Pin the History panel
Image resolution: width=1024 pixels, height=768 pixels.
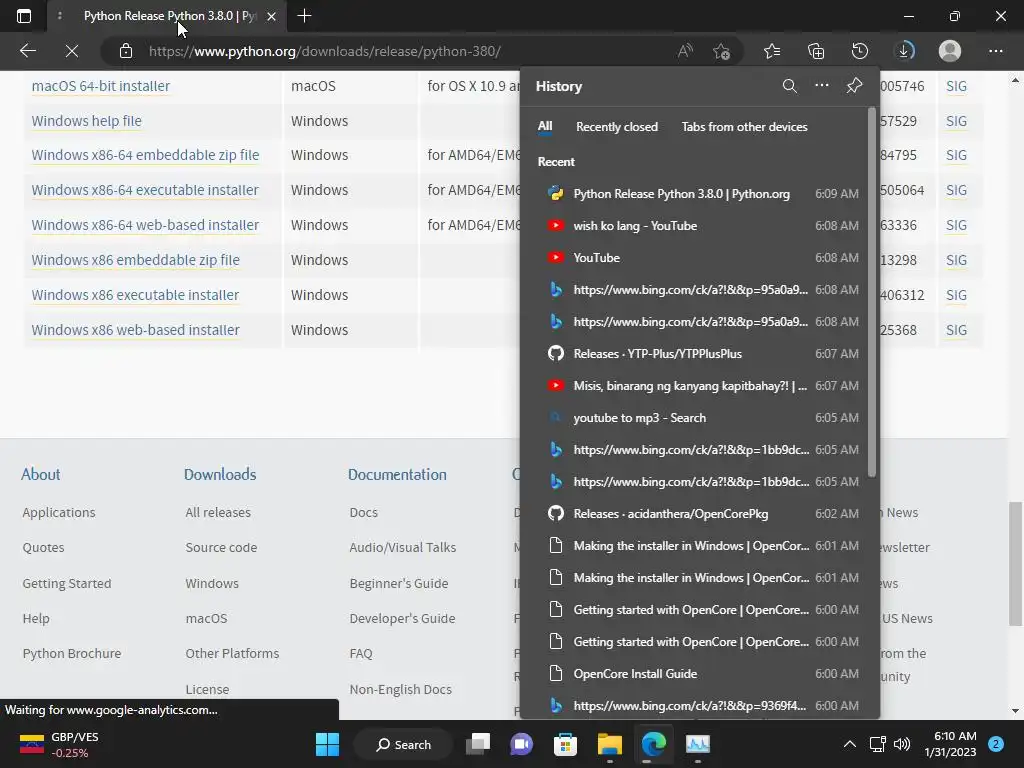pos(854,86)
